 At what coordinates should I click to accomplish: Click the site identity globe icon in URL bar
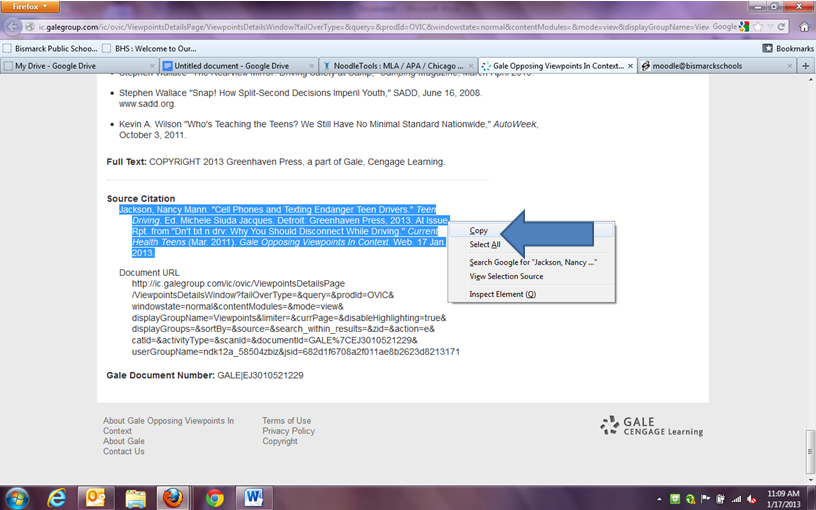30,27
